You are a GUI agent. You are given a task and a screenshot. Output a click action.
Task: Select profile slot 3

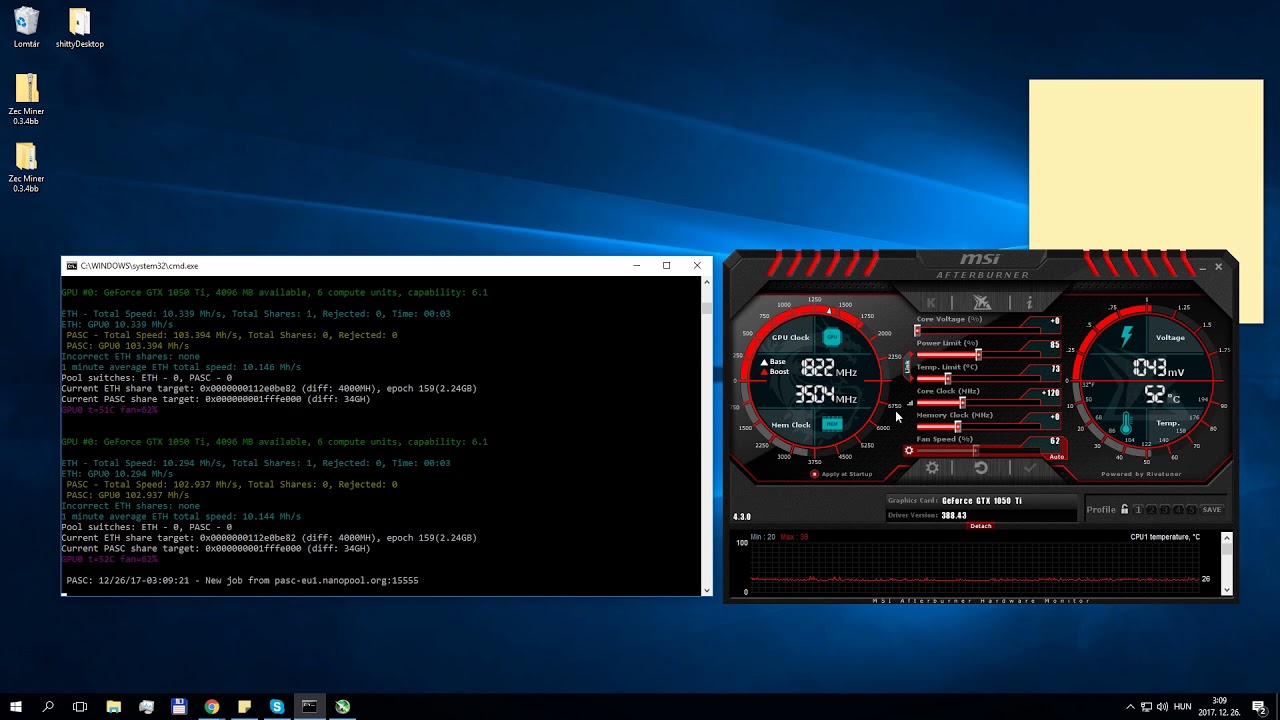pyautogui.click(x=1164, y=510)
